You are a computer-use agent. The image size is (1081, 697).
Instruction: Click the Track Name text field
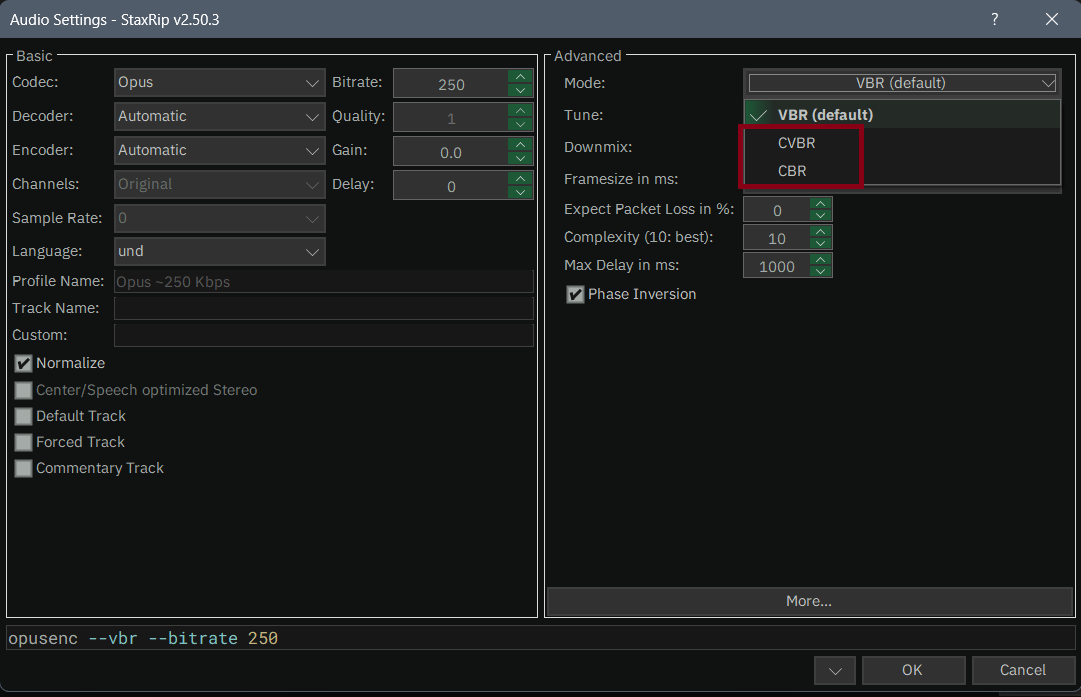coord(323,308)
